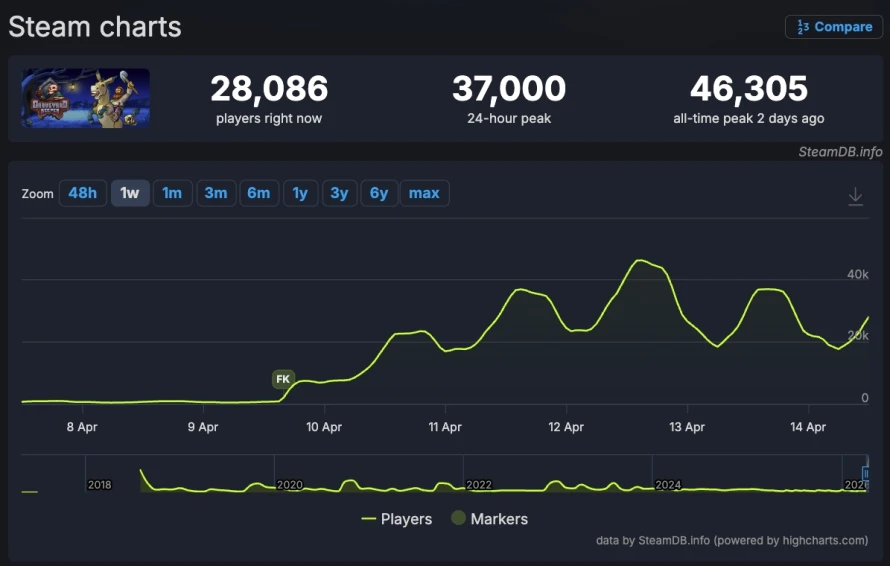Click the 2024 label in navigator
The height and width of the screenshot is (566, 890).
pos(668,485)
